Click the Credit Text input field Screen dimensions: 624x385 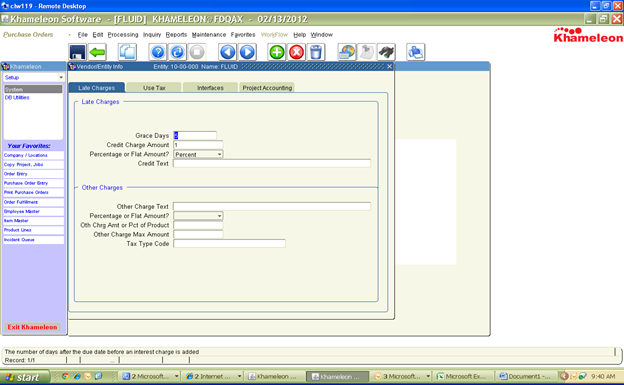click(x=272, y=164)
